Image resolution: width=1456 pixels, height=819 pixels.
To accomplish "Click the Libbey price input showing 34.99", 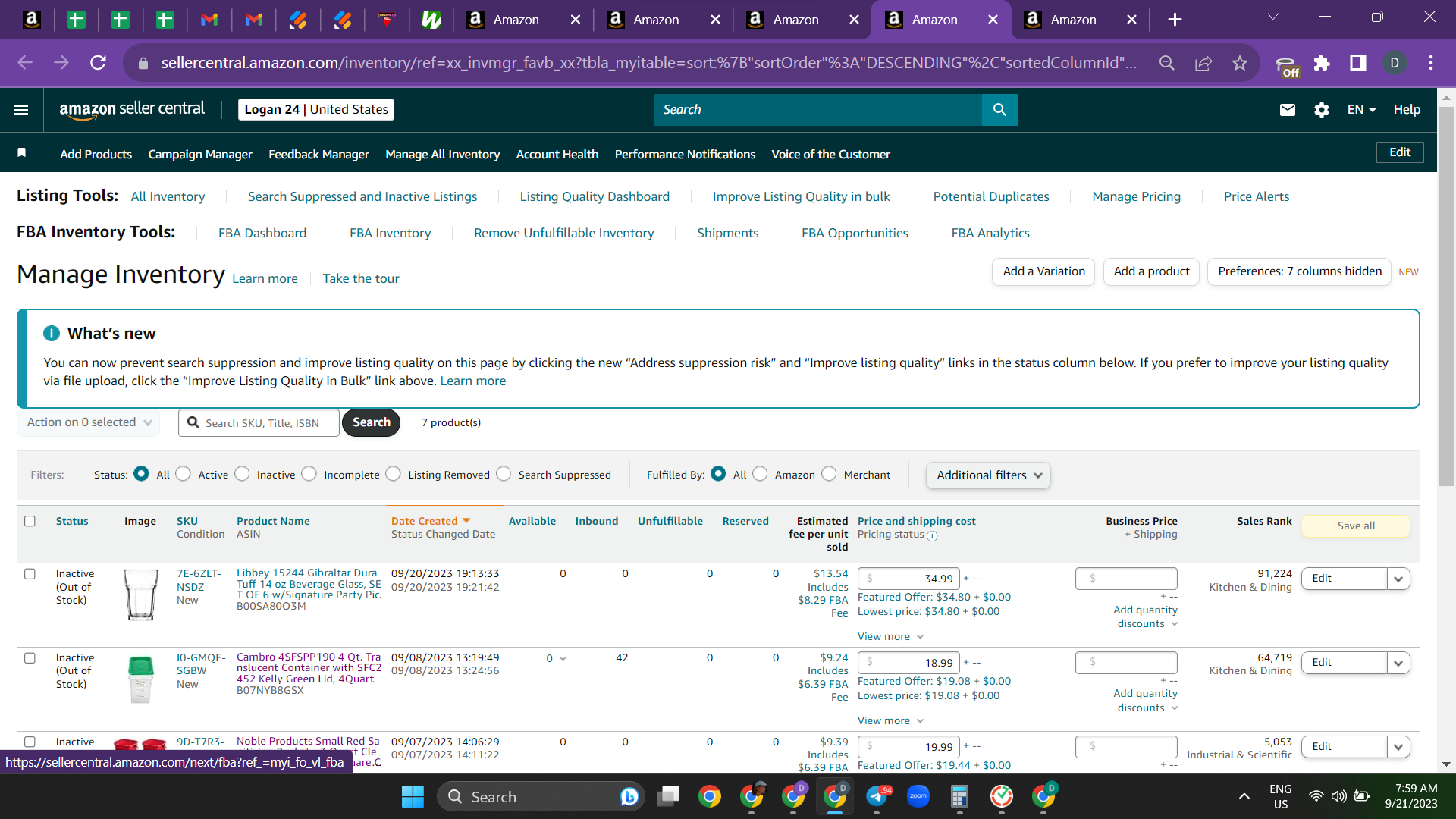I will pos(908,578).
